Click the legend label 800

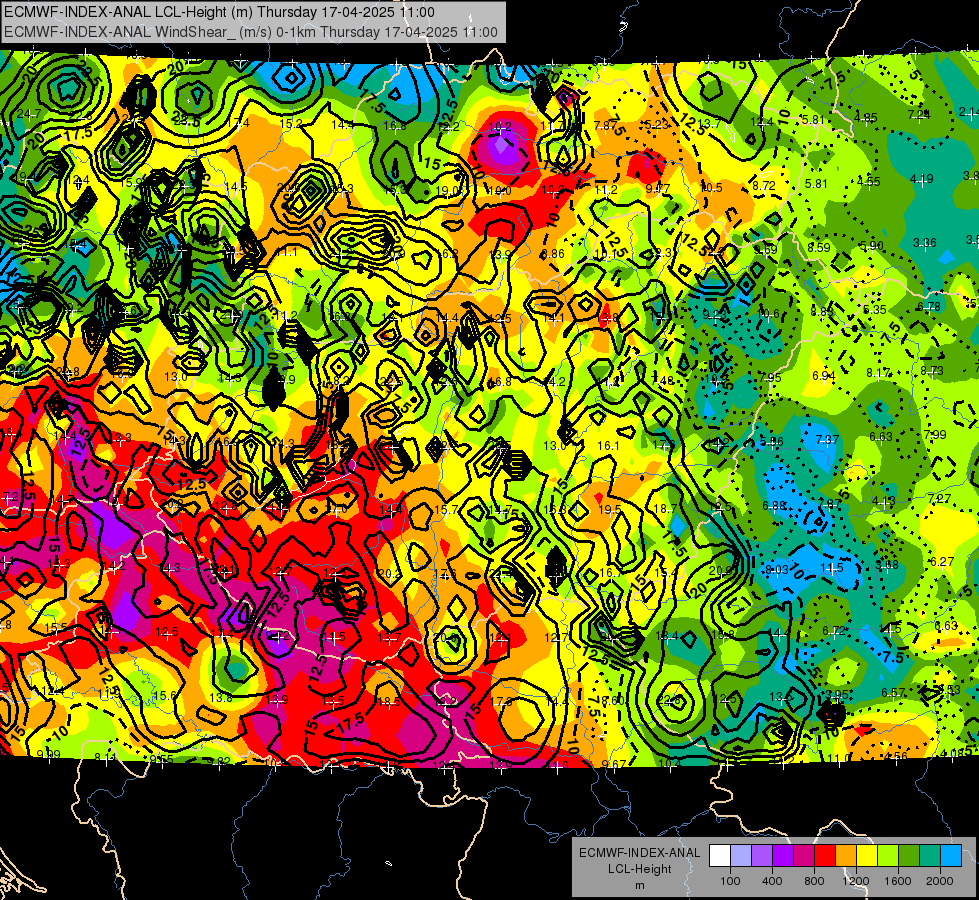pos(814,881)
